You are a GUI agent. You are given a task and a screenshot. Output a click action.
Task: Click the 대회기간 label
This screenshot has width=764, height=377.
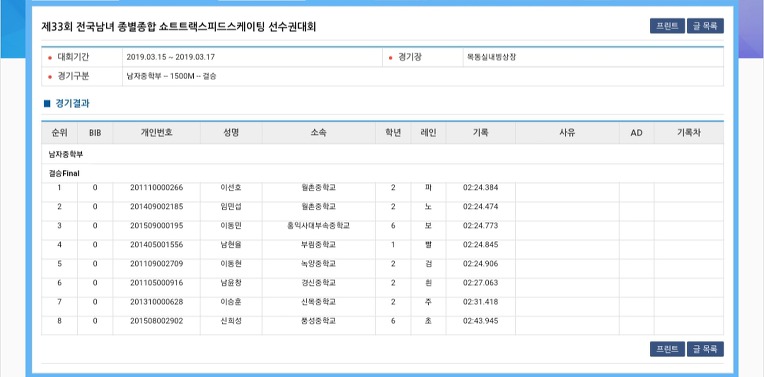(x=73, y=57)
